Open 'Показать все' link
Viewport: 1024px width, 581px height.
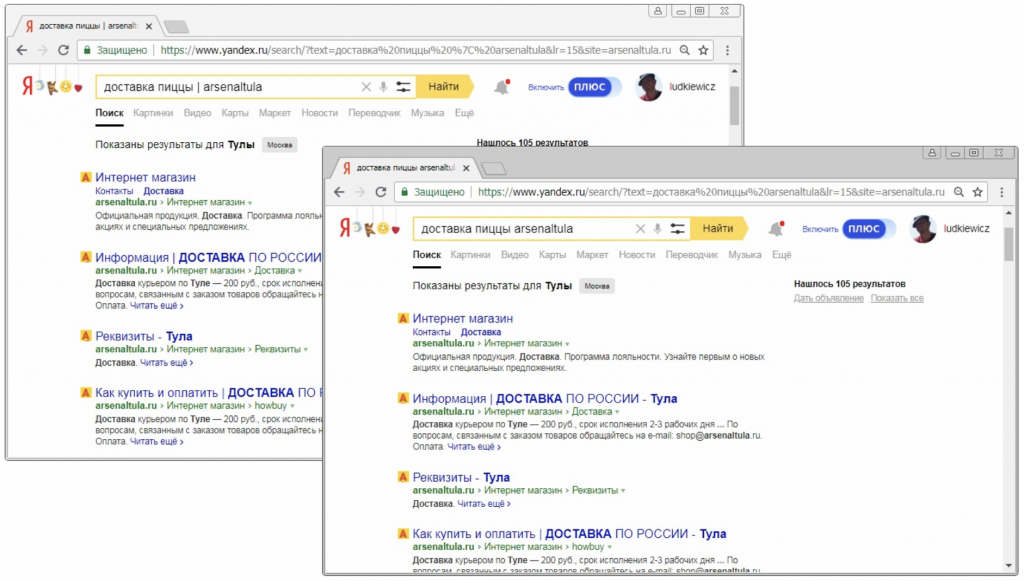click(x=897, y=298)
